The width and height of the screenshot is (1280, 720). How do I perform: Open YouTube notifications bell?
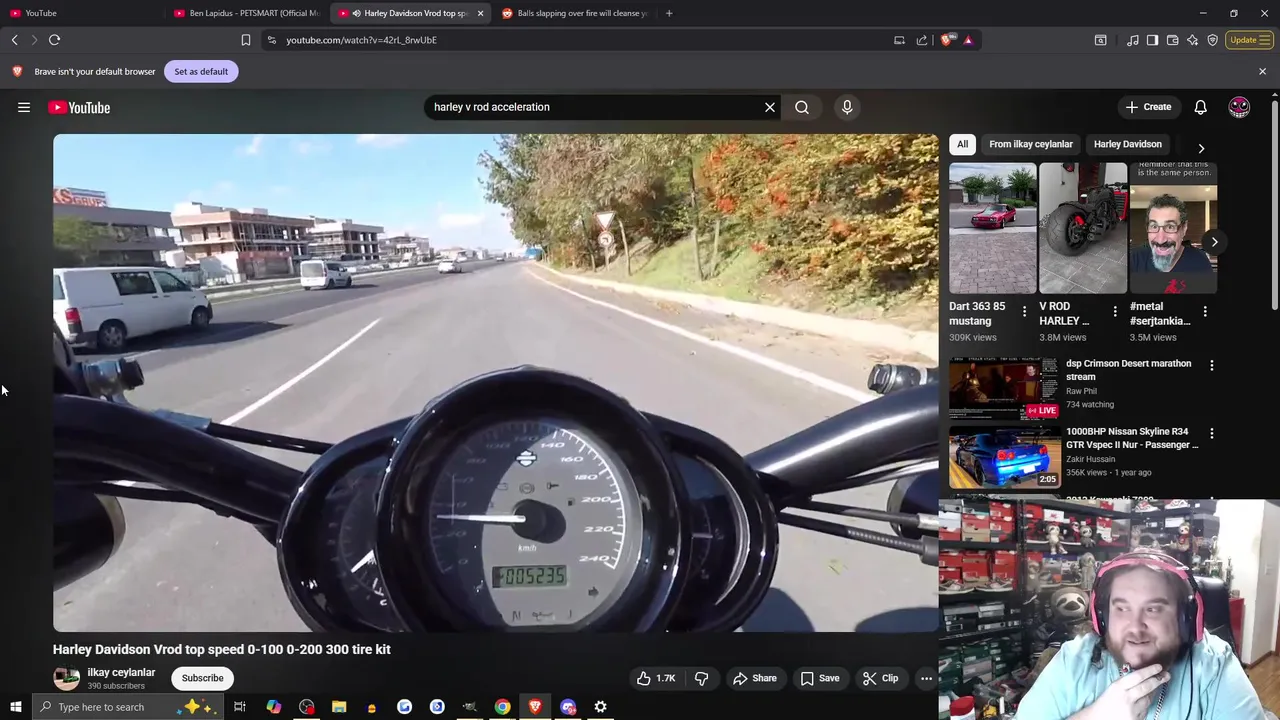(x=1200, y=107)
